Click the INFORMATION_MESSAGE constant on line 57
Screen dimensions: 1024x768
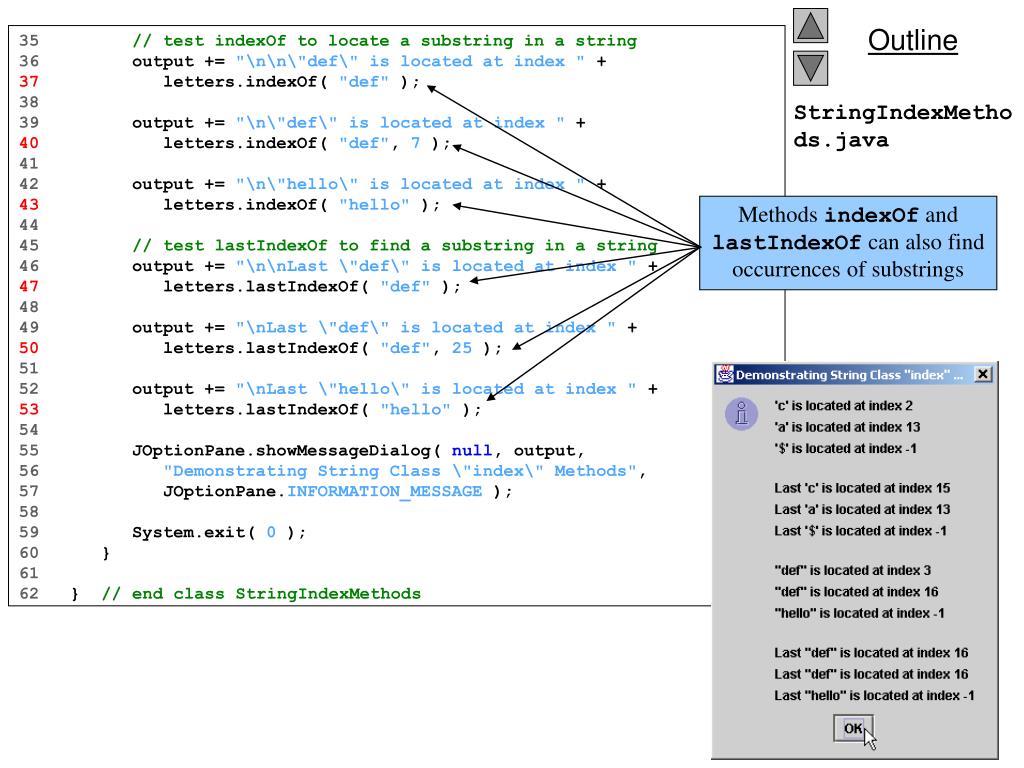point(384,491)
